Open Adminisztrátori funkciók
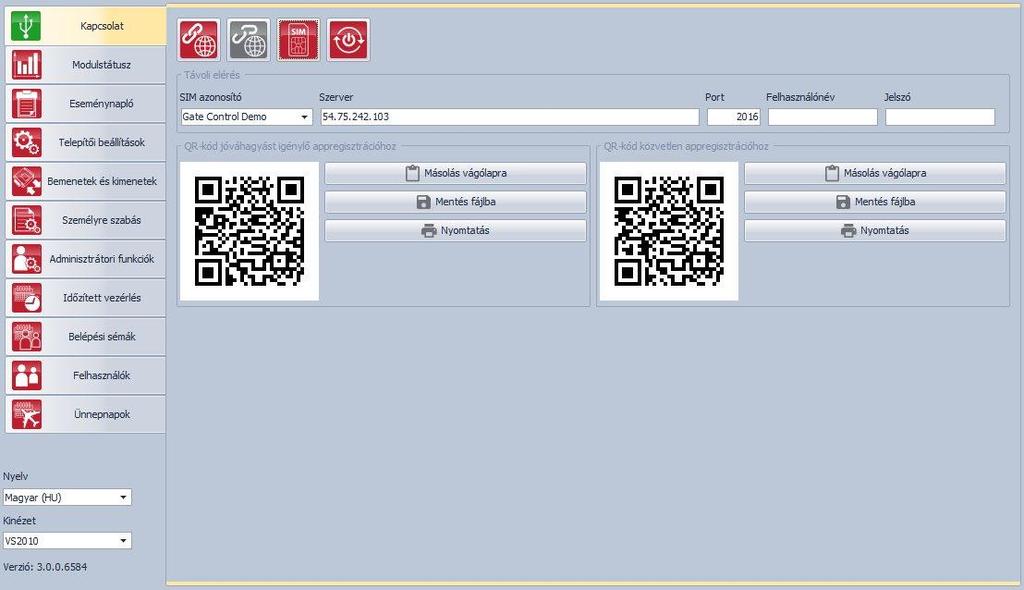Screen dimensions: 1024x590 click(86, 259)
